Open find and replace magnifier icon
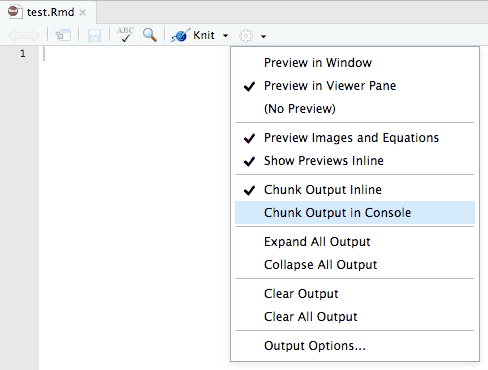 tap(150, 35)
